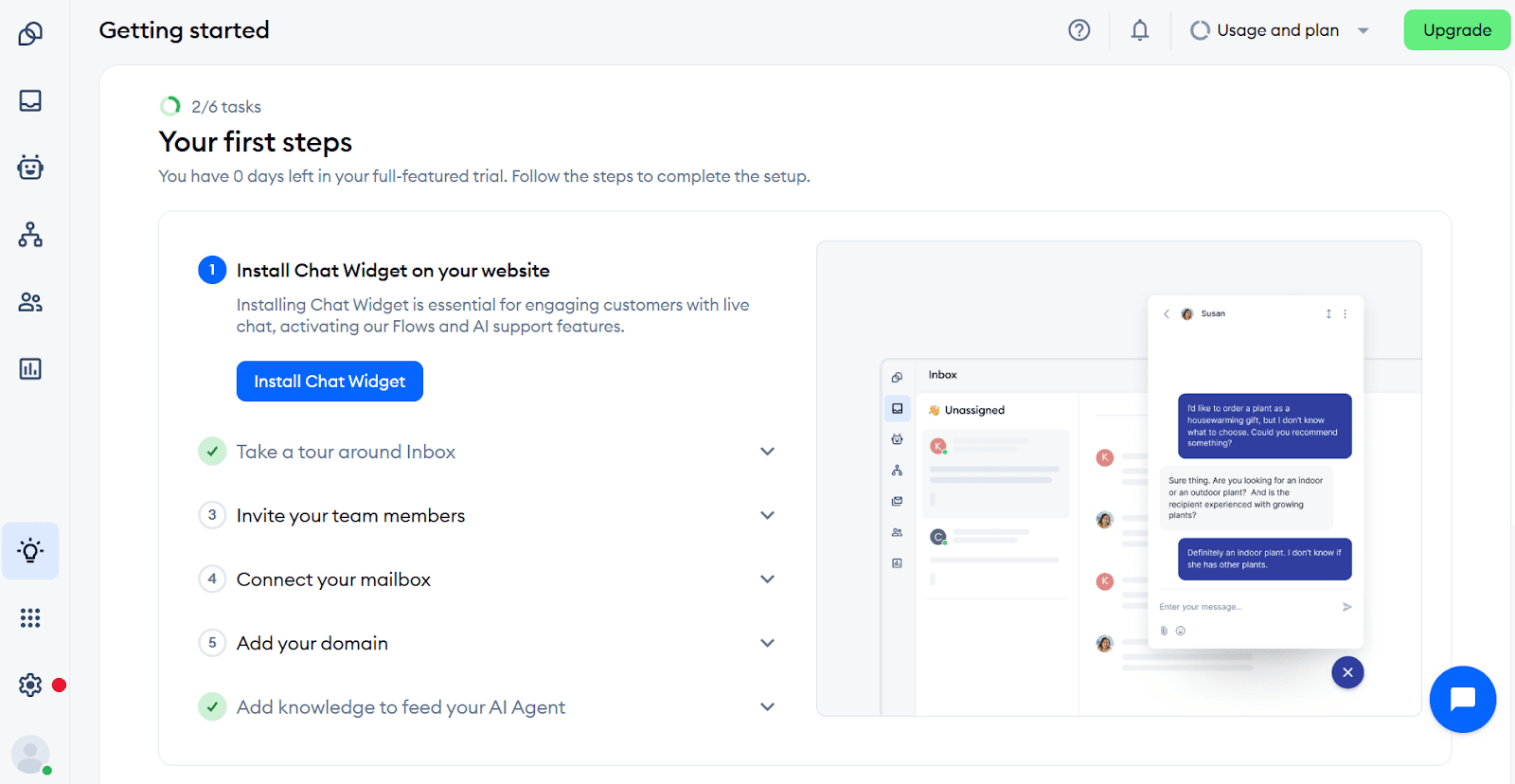Open the AI bot icon in sidebar
The width and height of the screenshot is (1515, 784).
(x=30, y=168)
